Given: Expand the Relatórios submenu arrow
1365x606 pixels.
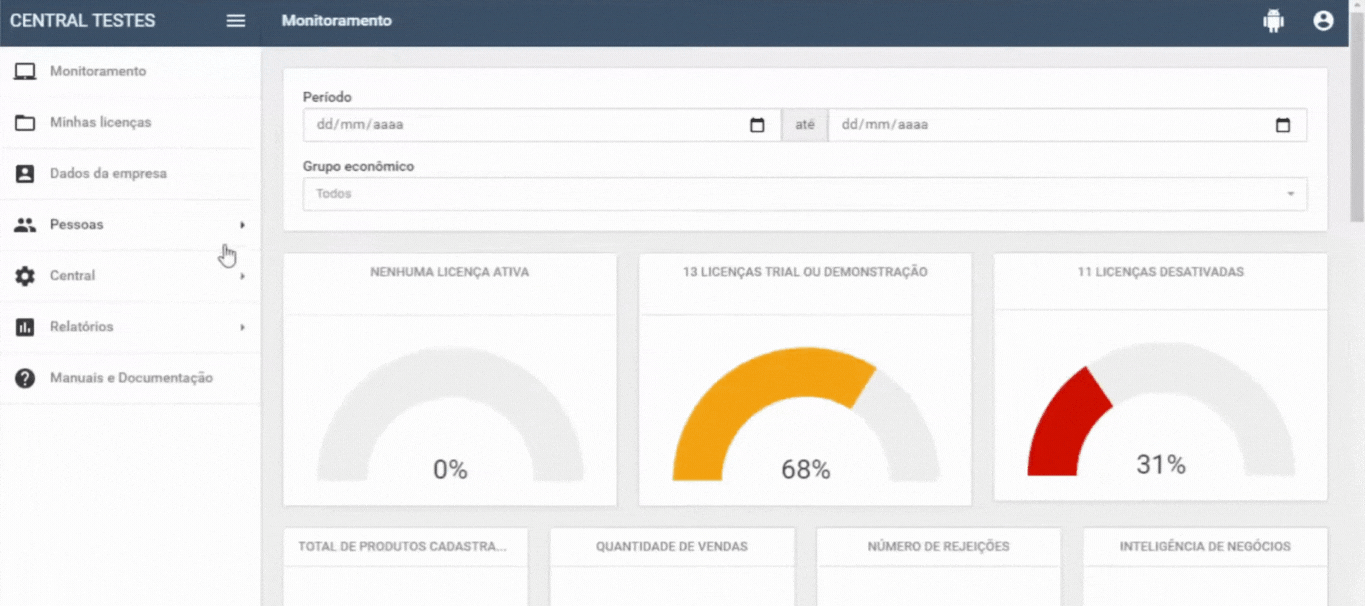Looking at the screenshot, I should pos(242,327).
